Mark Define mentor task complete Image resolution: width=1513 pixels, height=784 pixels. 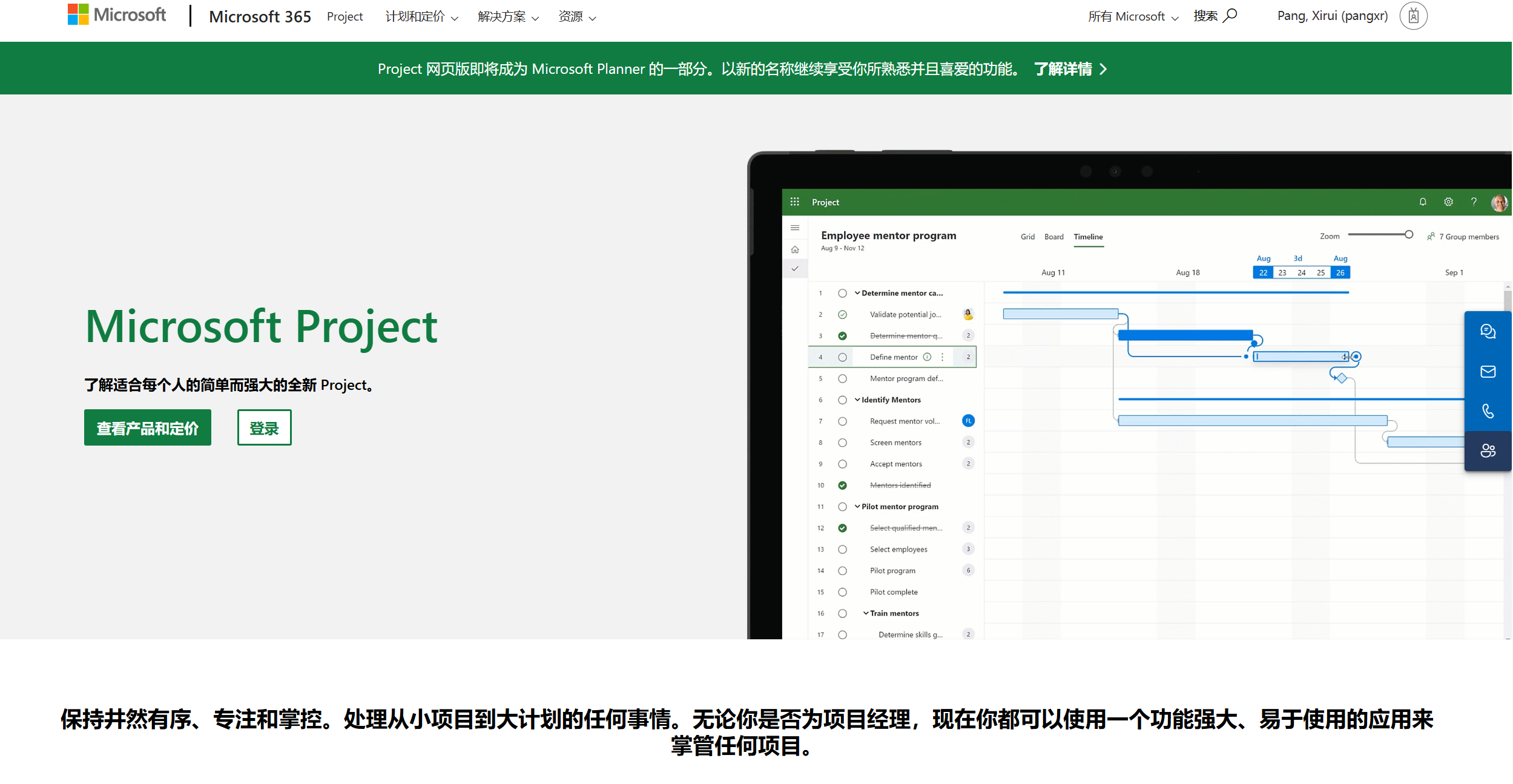point(842,357)
